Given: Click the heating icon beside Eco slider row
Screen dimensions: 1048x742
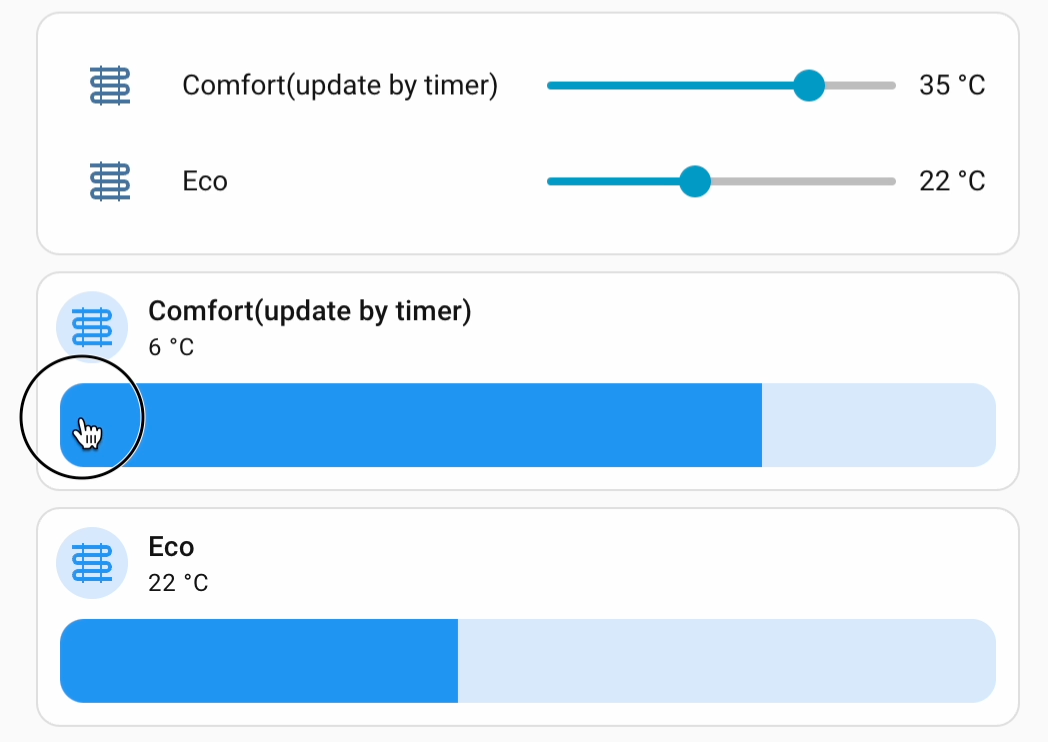Looking at the screenshot, I should [109, 182].
